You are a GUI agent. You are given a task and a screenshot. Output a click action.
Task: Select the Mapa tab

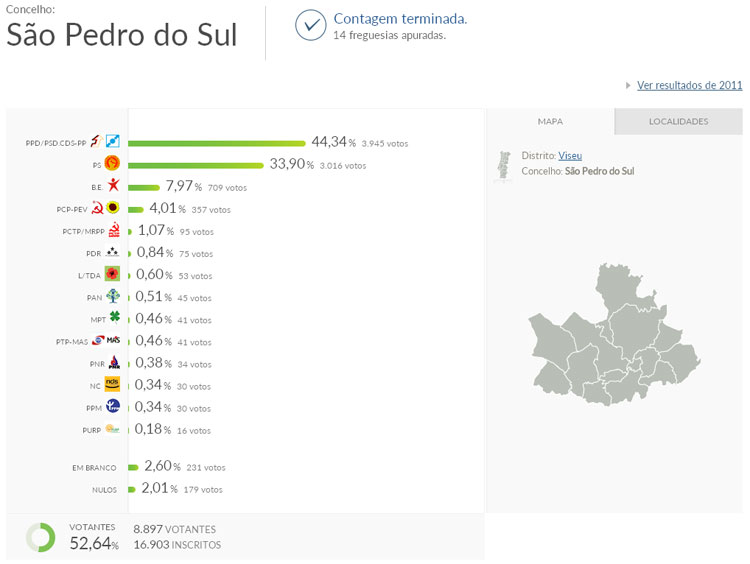[550, 122]
